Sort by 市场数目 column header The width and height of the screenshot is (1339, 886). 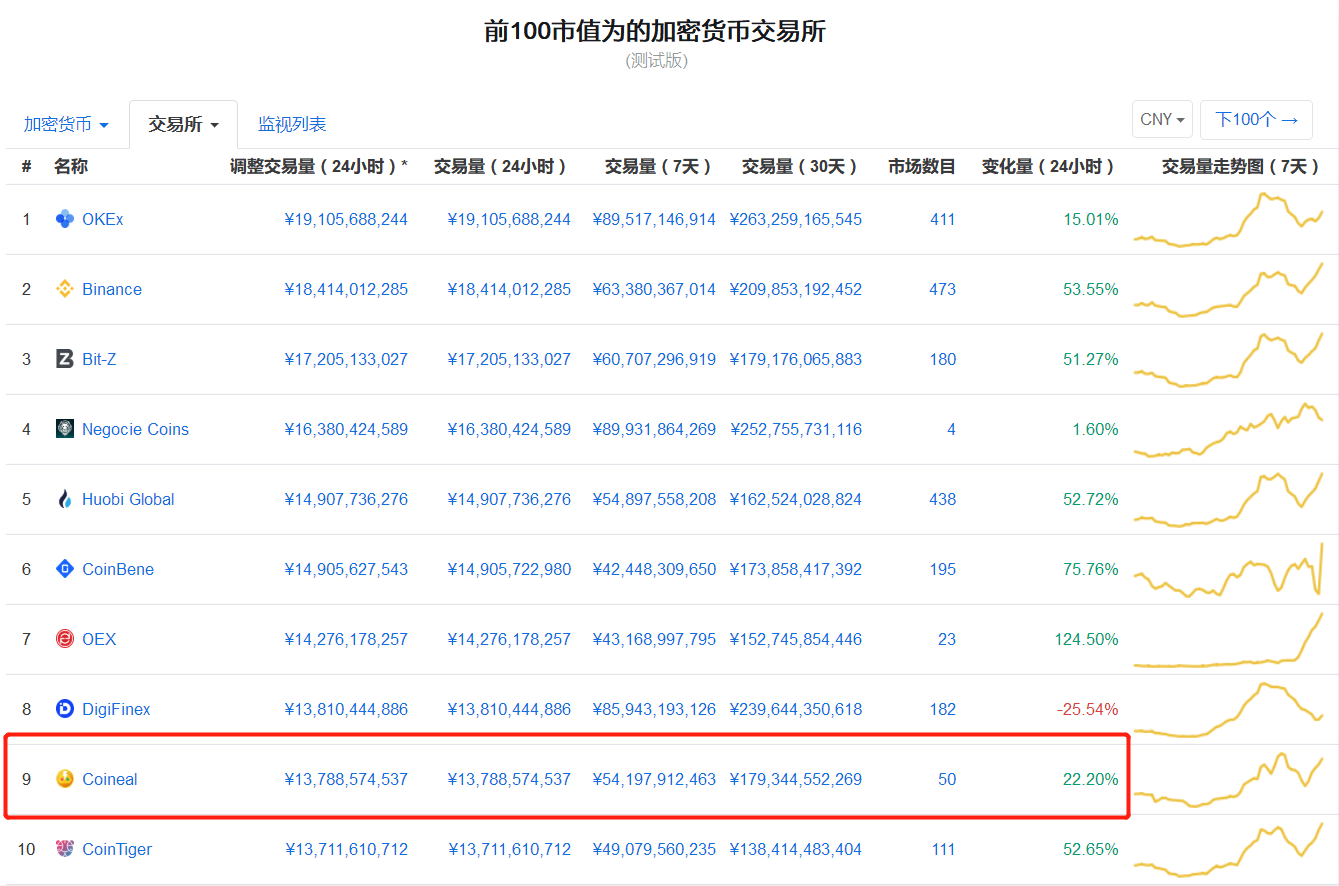922,167
